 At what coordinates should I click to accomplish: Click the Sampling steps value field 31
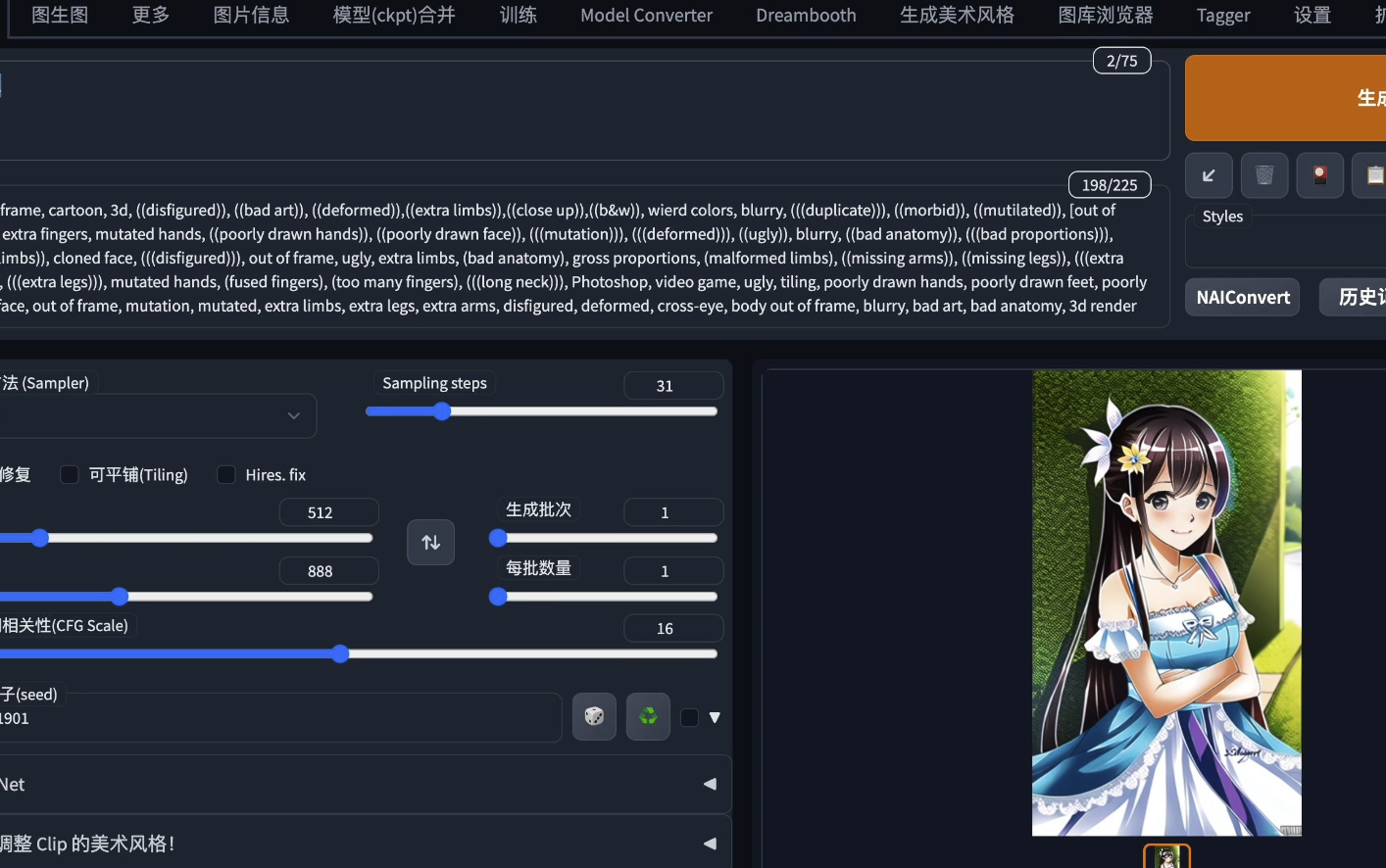[673, 386]
